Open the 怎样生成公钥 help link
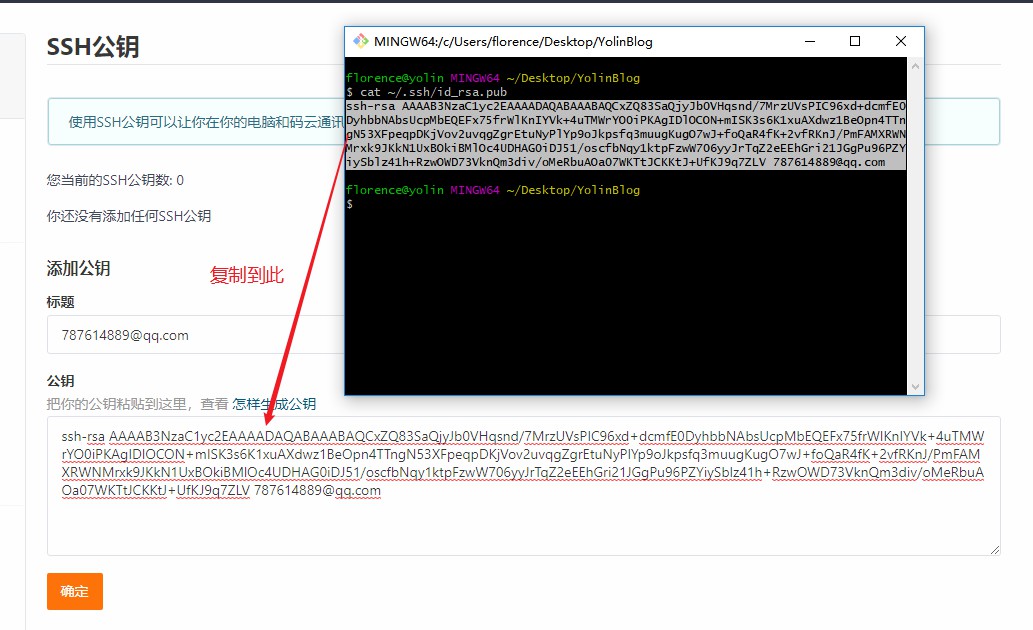 274,404
